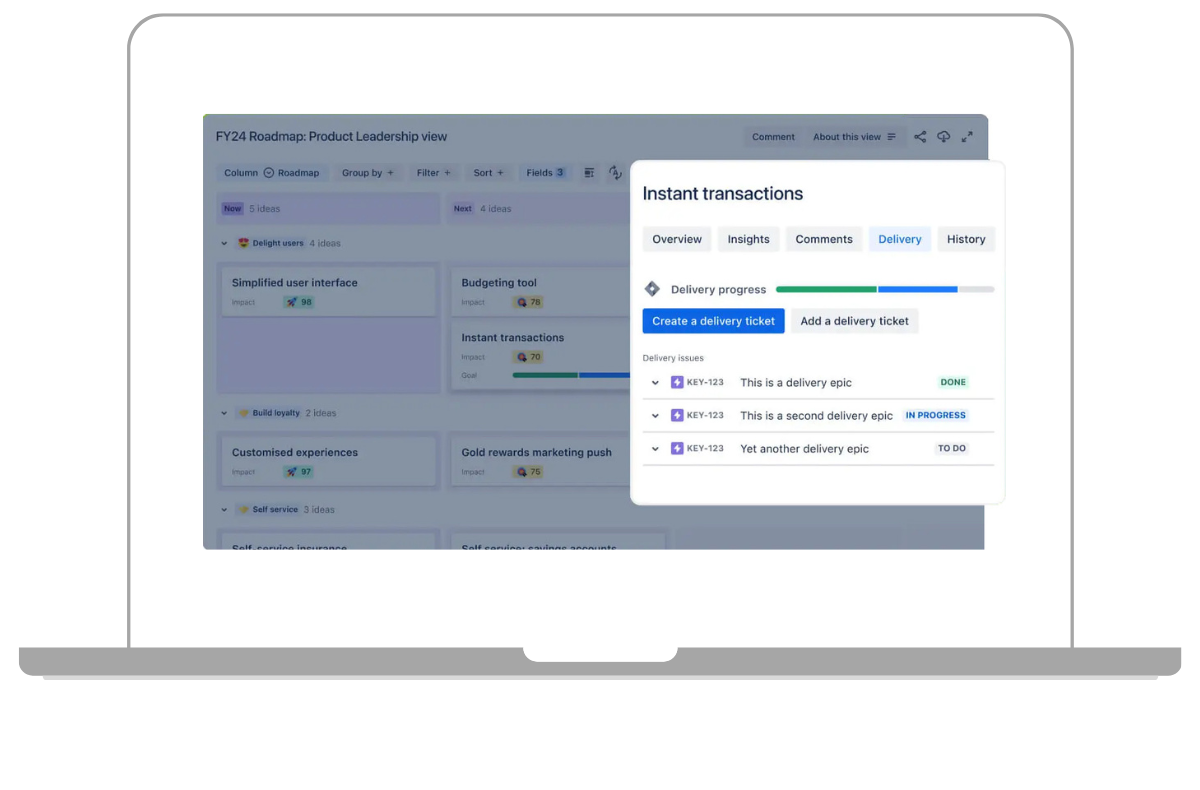This screenshot has height=790, width=1200.
Task: Click the cloud export icon near the top right
Action: pyautogui.click(x=943, y=137)
